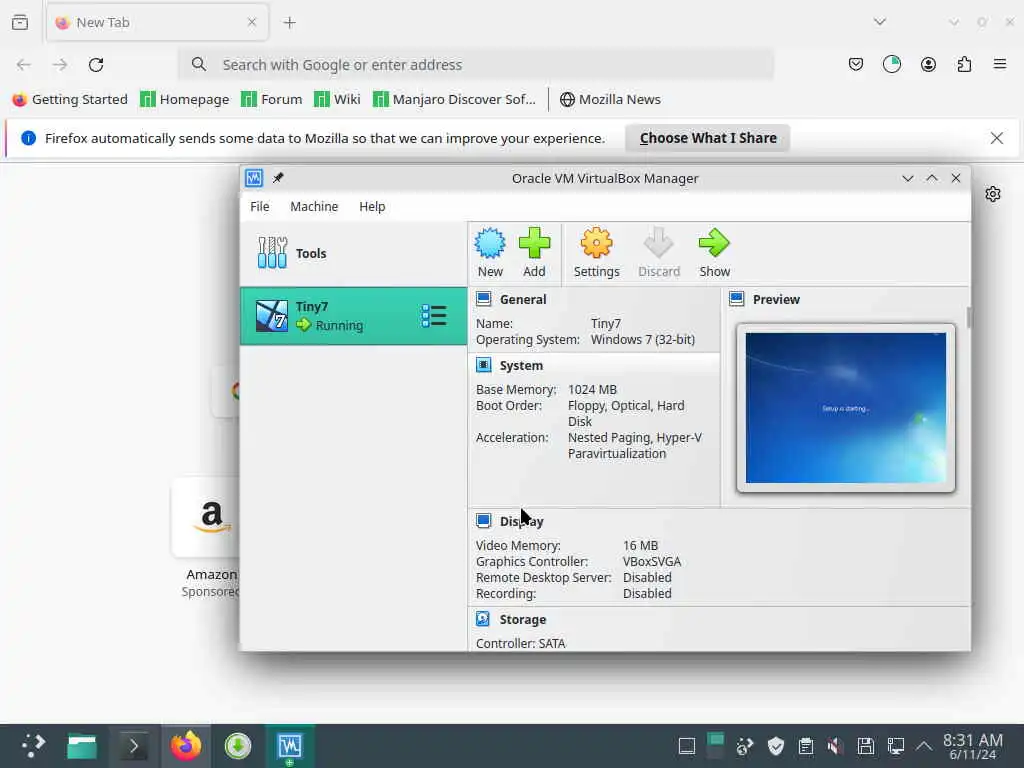Click the muted volume tray icon
The width and height of the screenshot is (1024, 768).
[x=835, y=746]
